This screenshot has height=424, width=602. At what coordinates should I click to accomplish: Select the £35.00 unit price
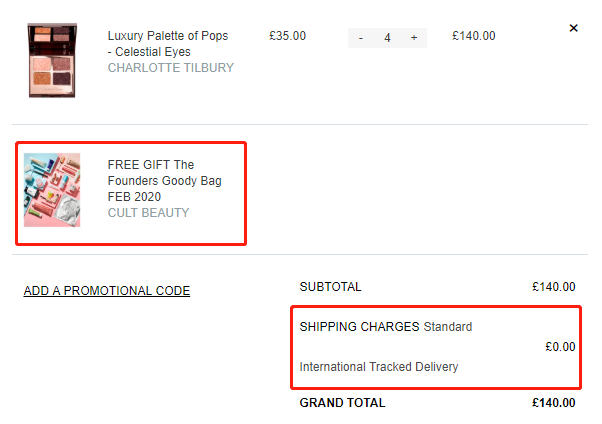coord(287,36)
